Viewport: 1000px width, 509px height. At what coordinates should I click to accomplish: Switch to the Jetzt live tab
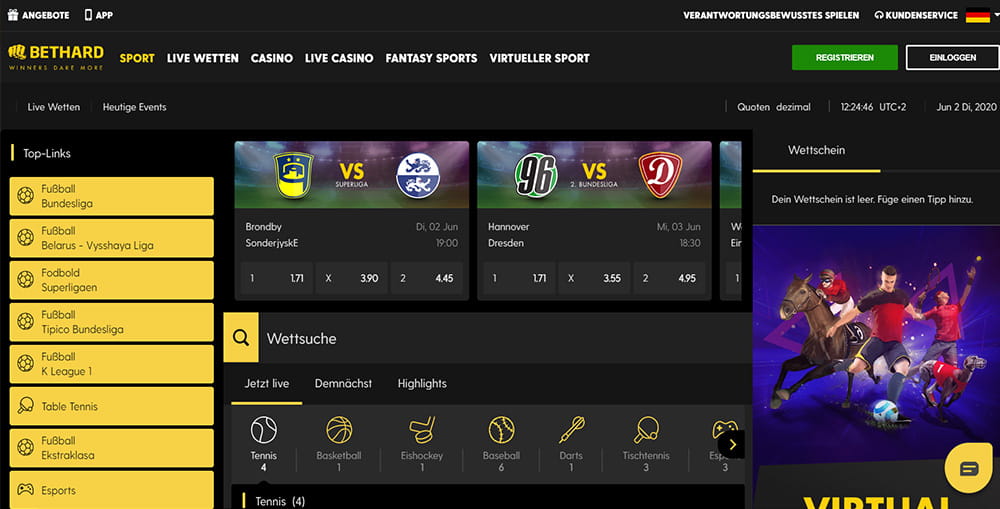pos(267,384)
